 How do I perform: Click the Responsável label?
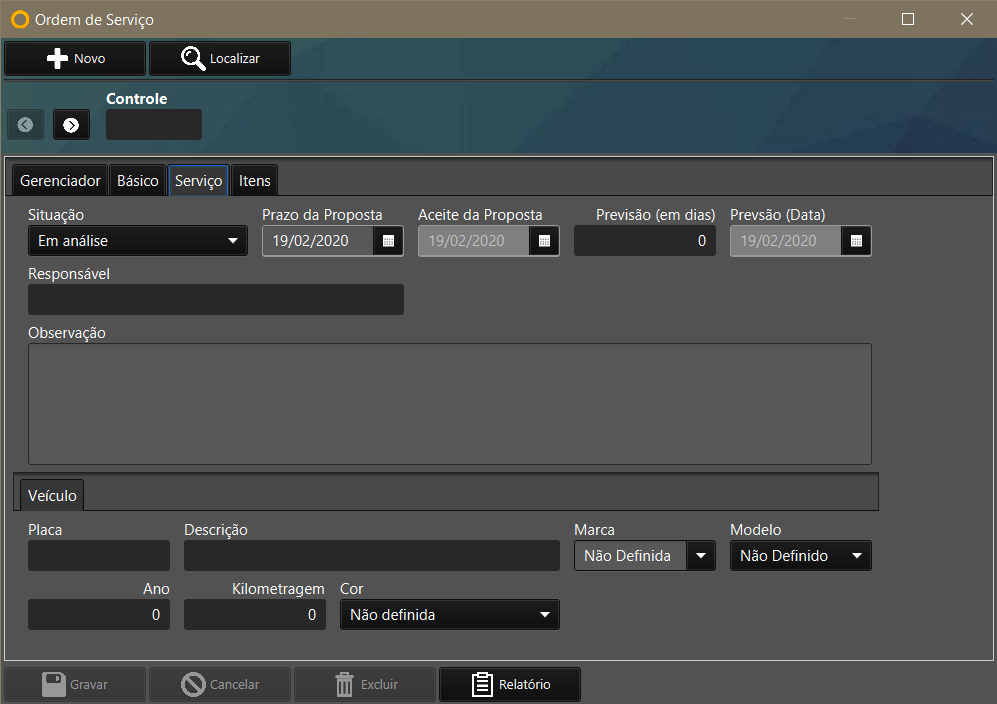(69, 274)
